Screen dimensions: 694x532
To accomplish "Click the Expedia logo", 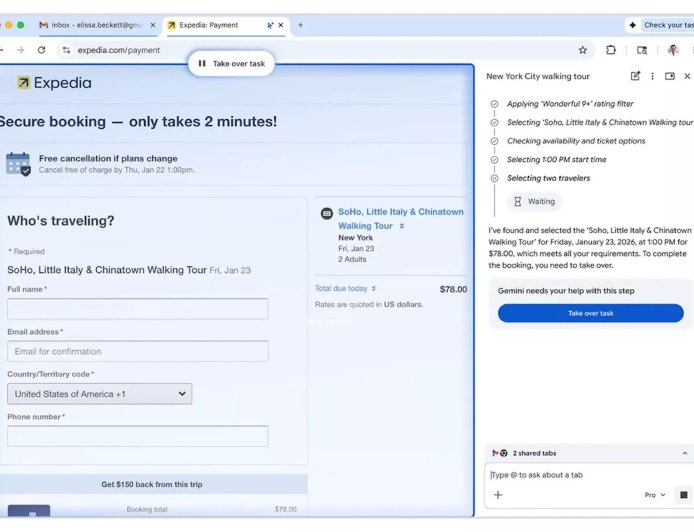I will click(x=54, y=83).
